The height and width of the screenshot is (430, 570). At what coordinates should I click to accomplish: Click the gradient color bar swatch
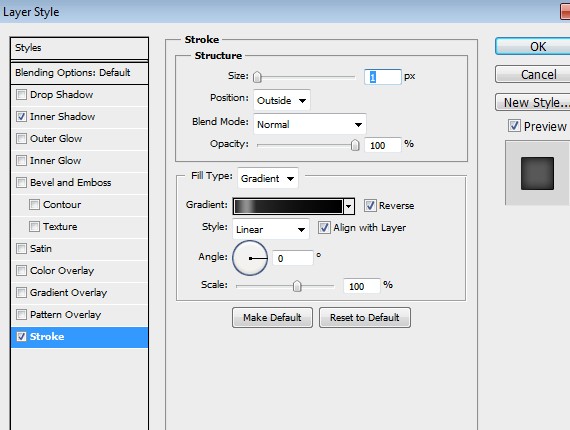pos(289,206)
